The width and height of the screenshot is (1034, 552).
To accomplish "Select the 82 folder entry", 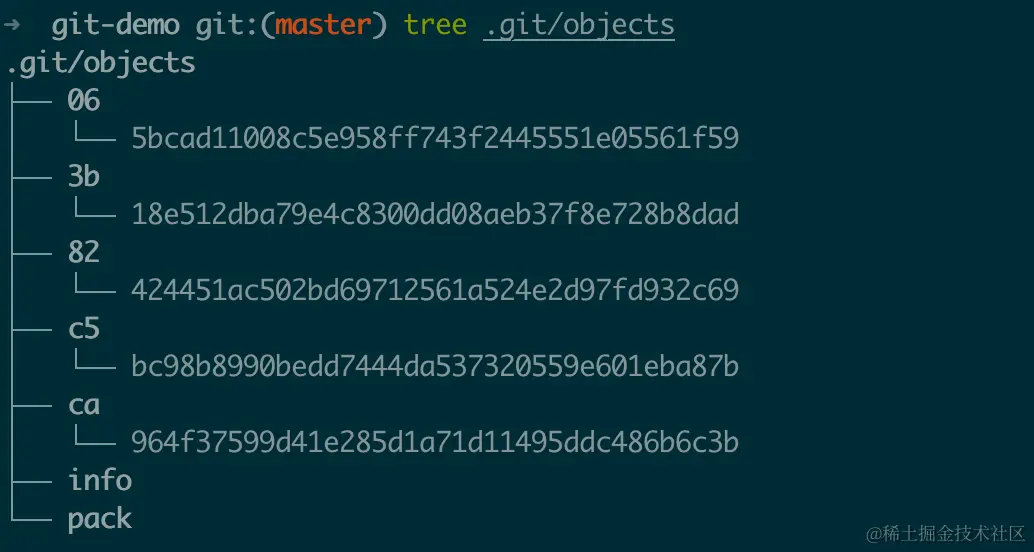I will pos(84,253).
